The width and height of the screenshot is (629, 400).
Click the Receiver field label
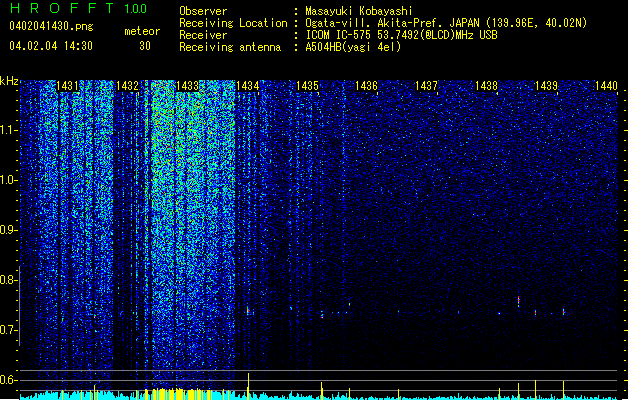pyautogui.click(x=203, y=35)
